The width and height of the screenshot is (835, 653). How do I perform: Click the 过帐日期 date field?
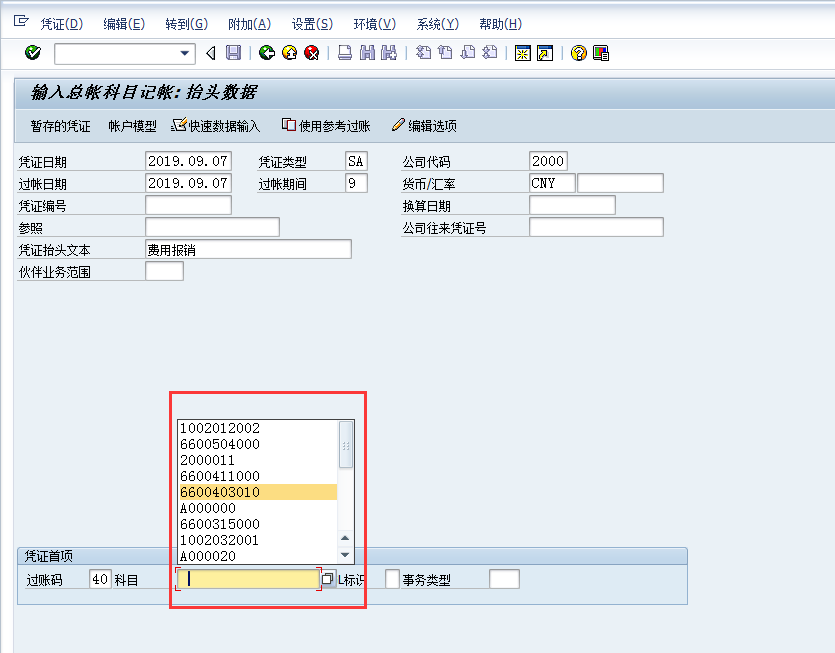pyautogui.click(x=189, y=183)
